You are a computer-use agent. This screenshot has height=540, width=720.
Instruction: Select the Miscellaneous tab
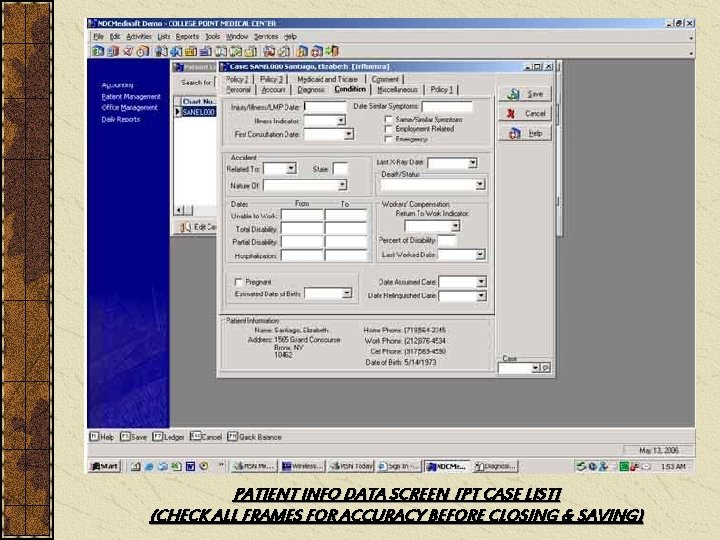click(397, 90)
